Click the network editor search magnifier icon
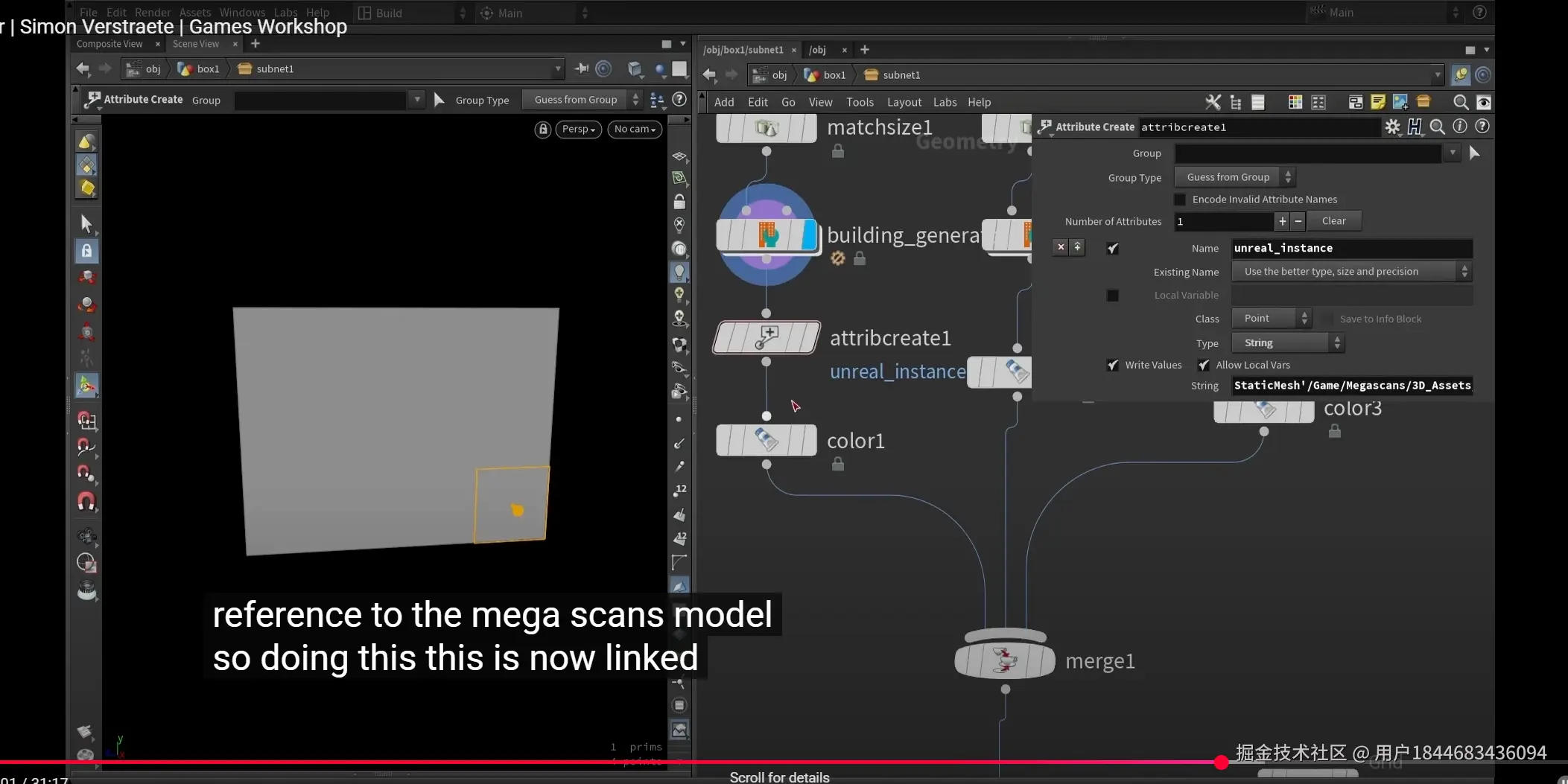1568x784 pixels. (1460, 102)
